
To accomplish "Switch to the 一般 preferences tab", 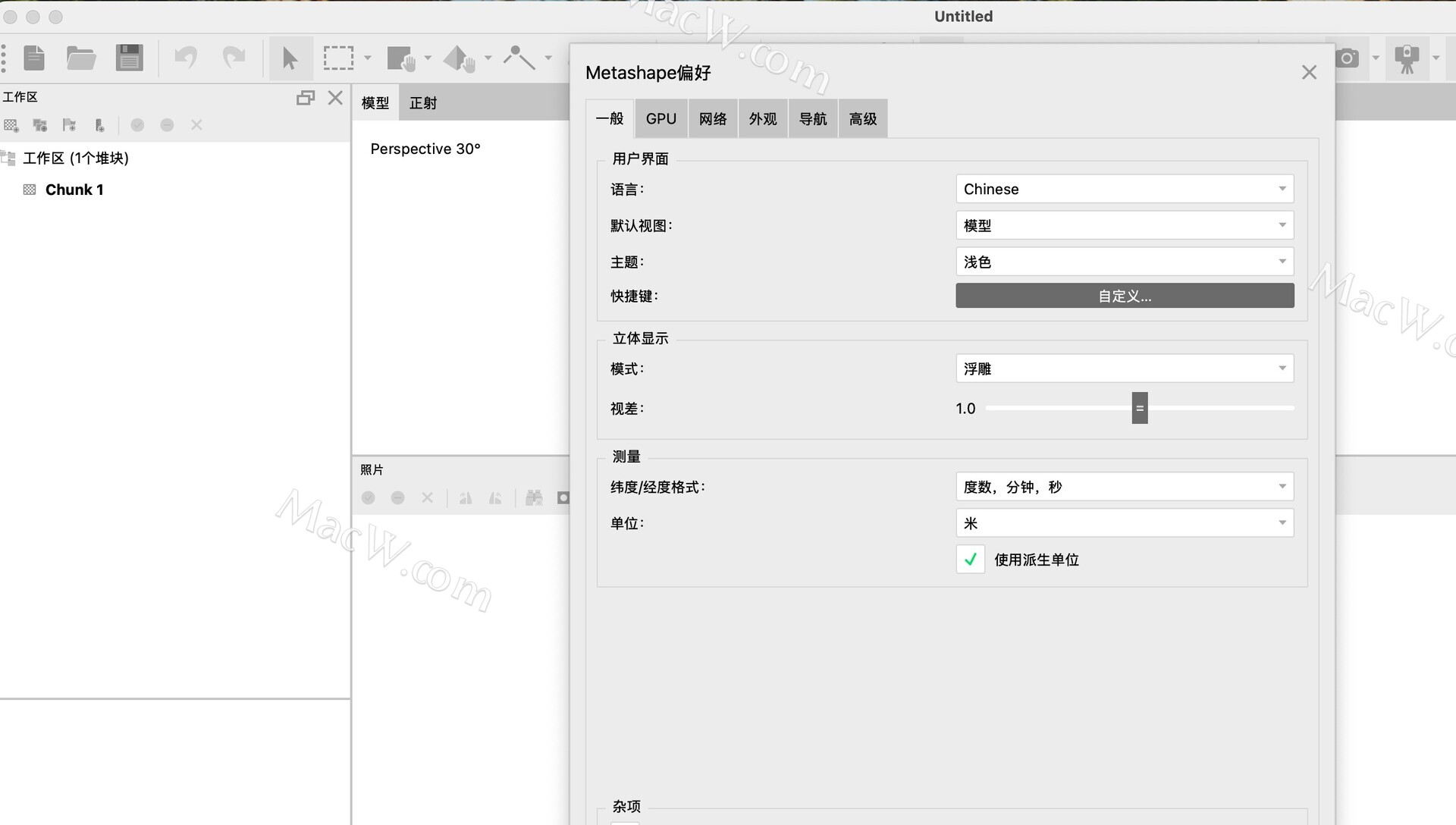I will pos(610,119).
